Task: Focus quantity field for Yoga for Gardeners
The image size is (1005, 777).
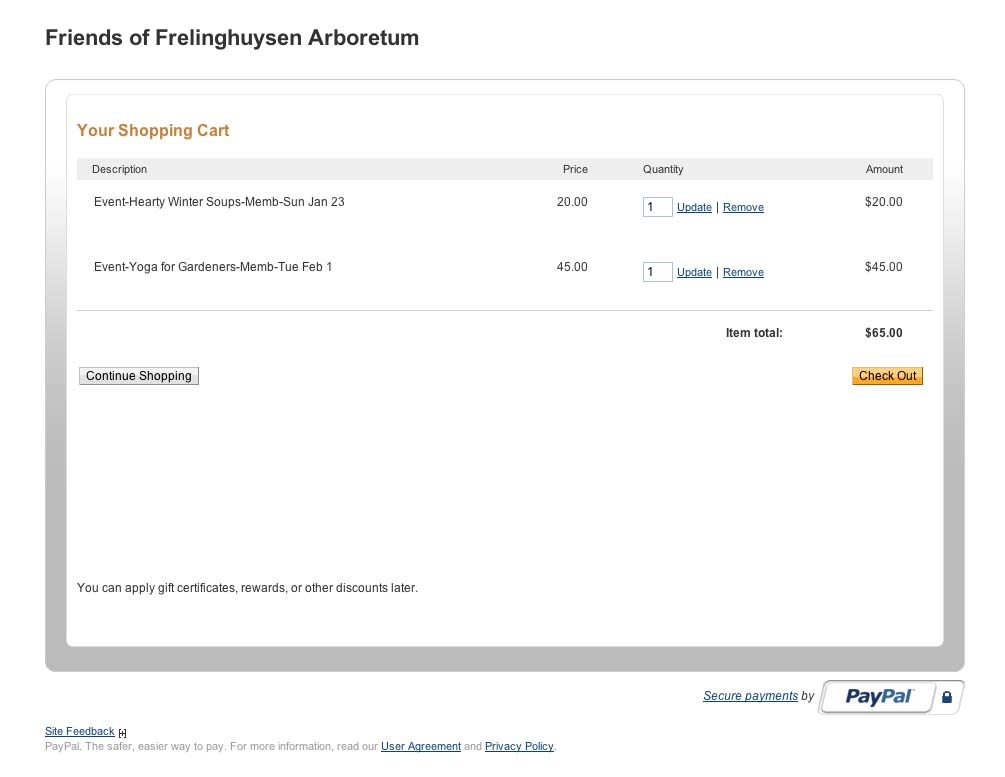Action: pos(658,272)
